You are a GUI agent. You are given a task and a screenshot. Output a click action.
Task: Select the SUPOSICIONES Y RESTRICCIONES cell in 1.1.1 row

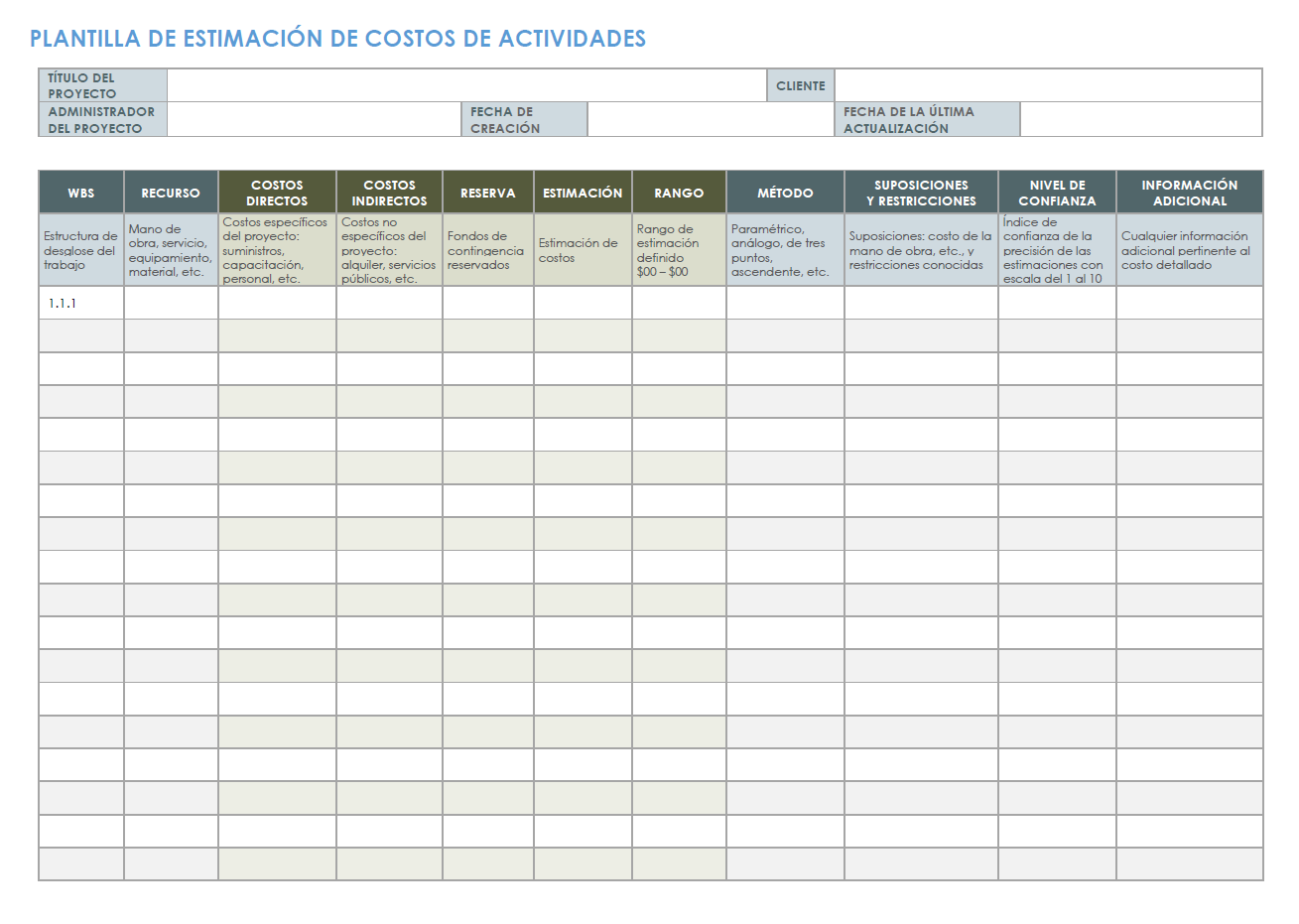tap(921, 303)
